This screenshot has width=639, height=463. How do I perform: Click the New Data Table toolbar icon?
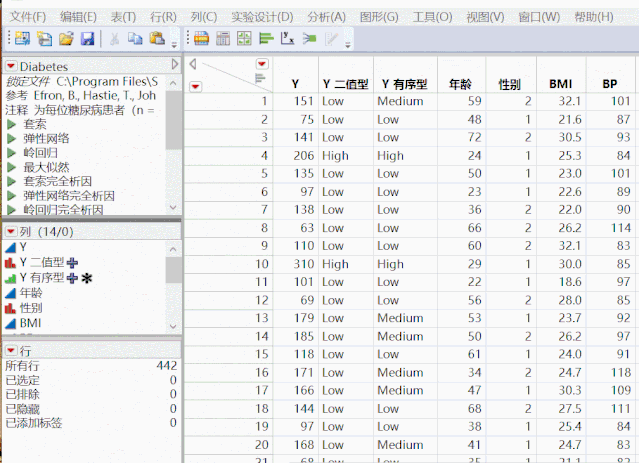(x=22, y=38)
